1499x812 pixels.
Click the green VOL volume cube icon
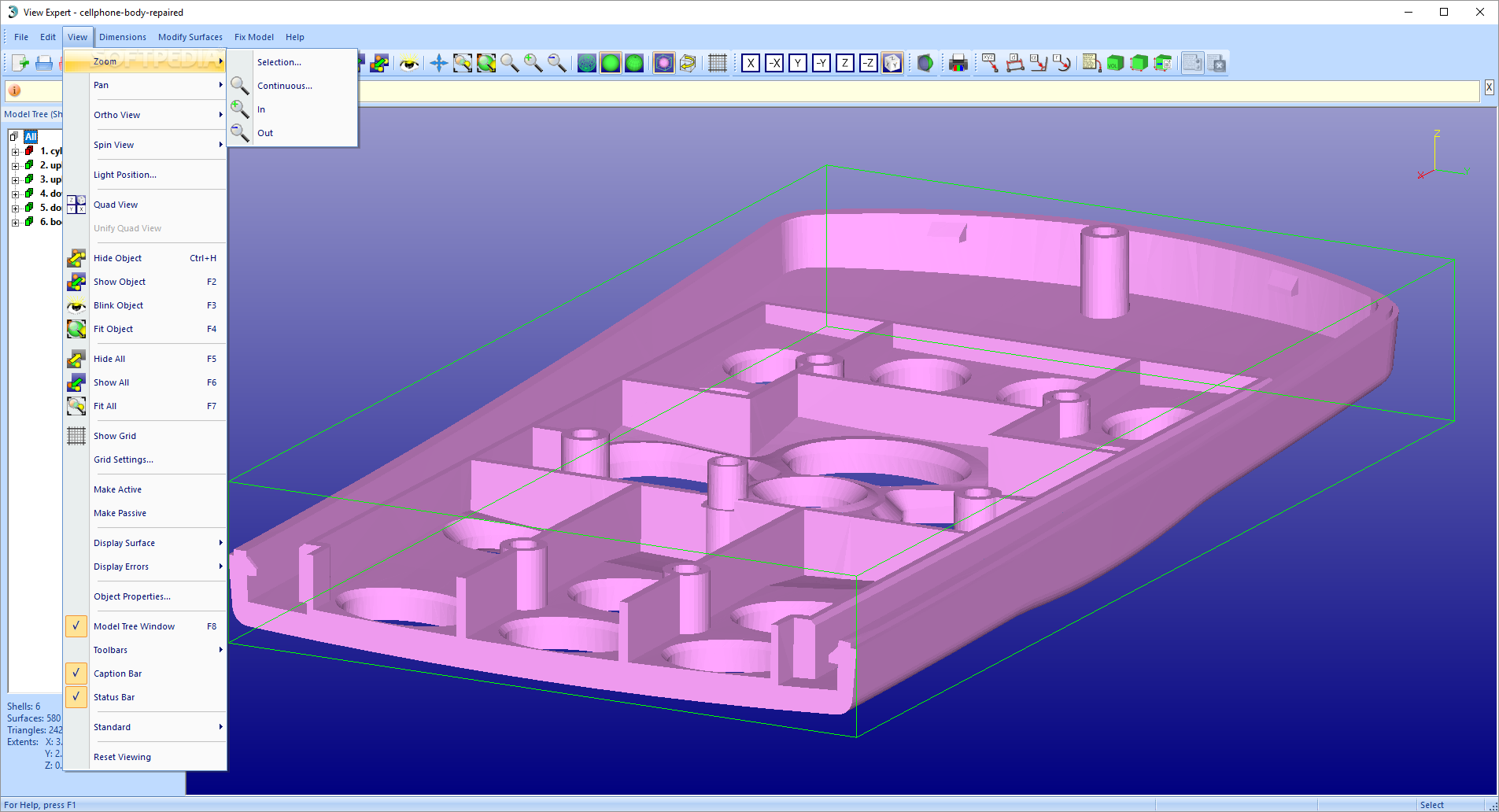(1115, 63)
